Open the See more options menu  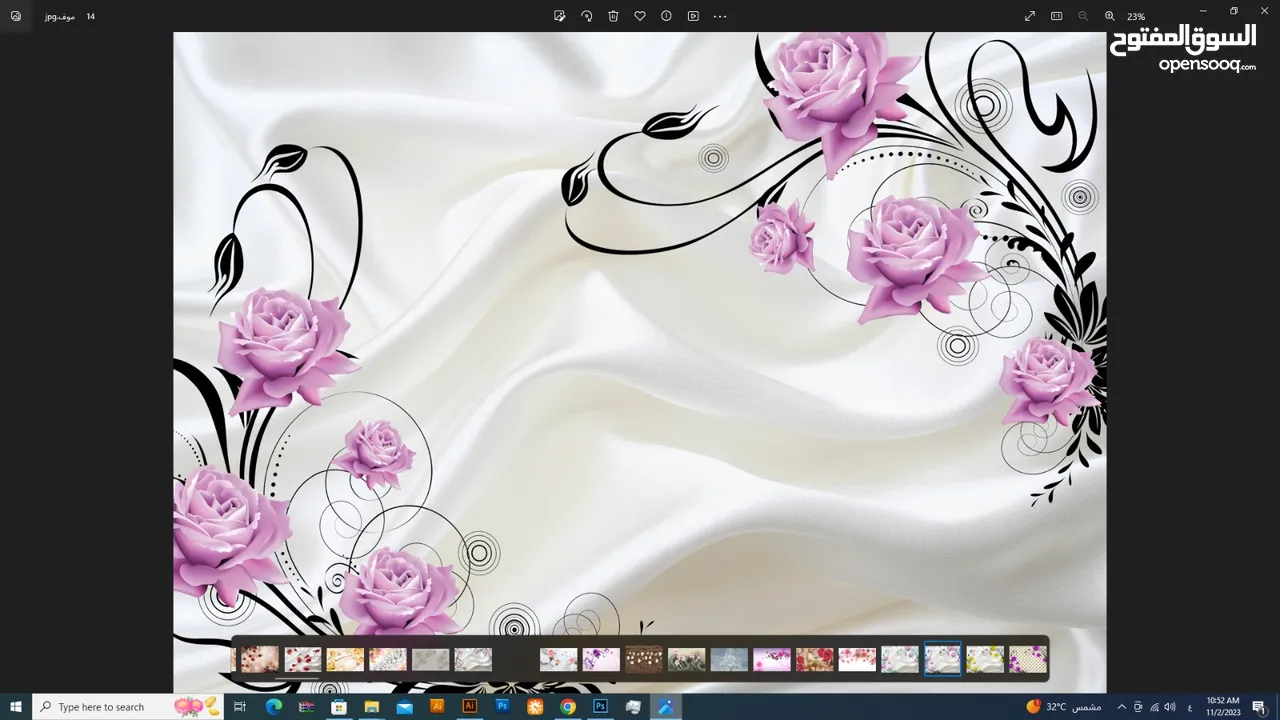point(720,16)
